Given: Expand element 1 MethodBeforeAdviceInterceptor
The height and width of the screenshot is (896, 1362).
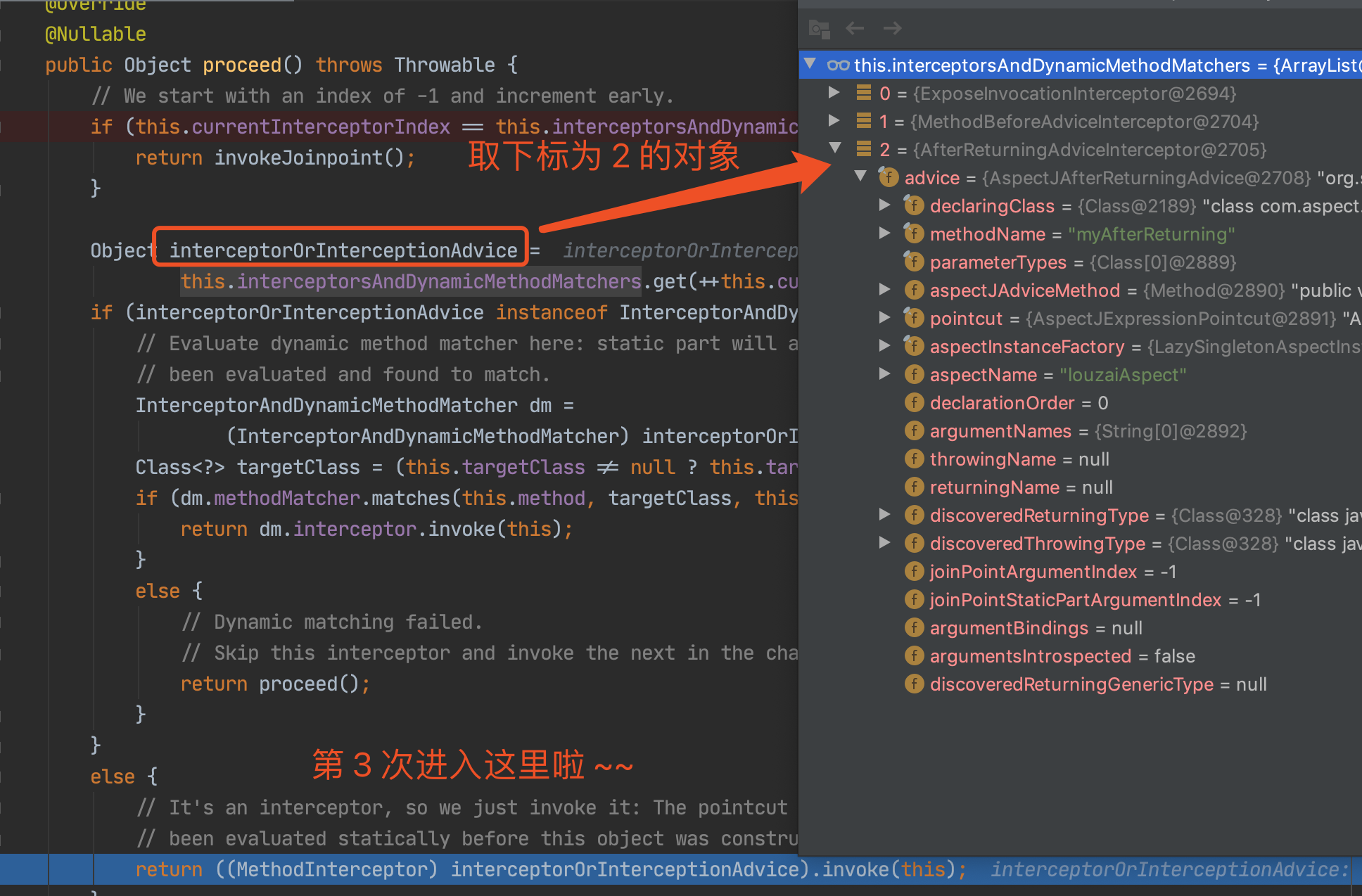Looking at the screenshot, I should click(834, 120).
